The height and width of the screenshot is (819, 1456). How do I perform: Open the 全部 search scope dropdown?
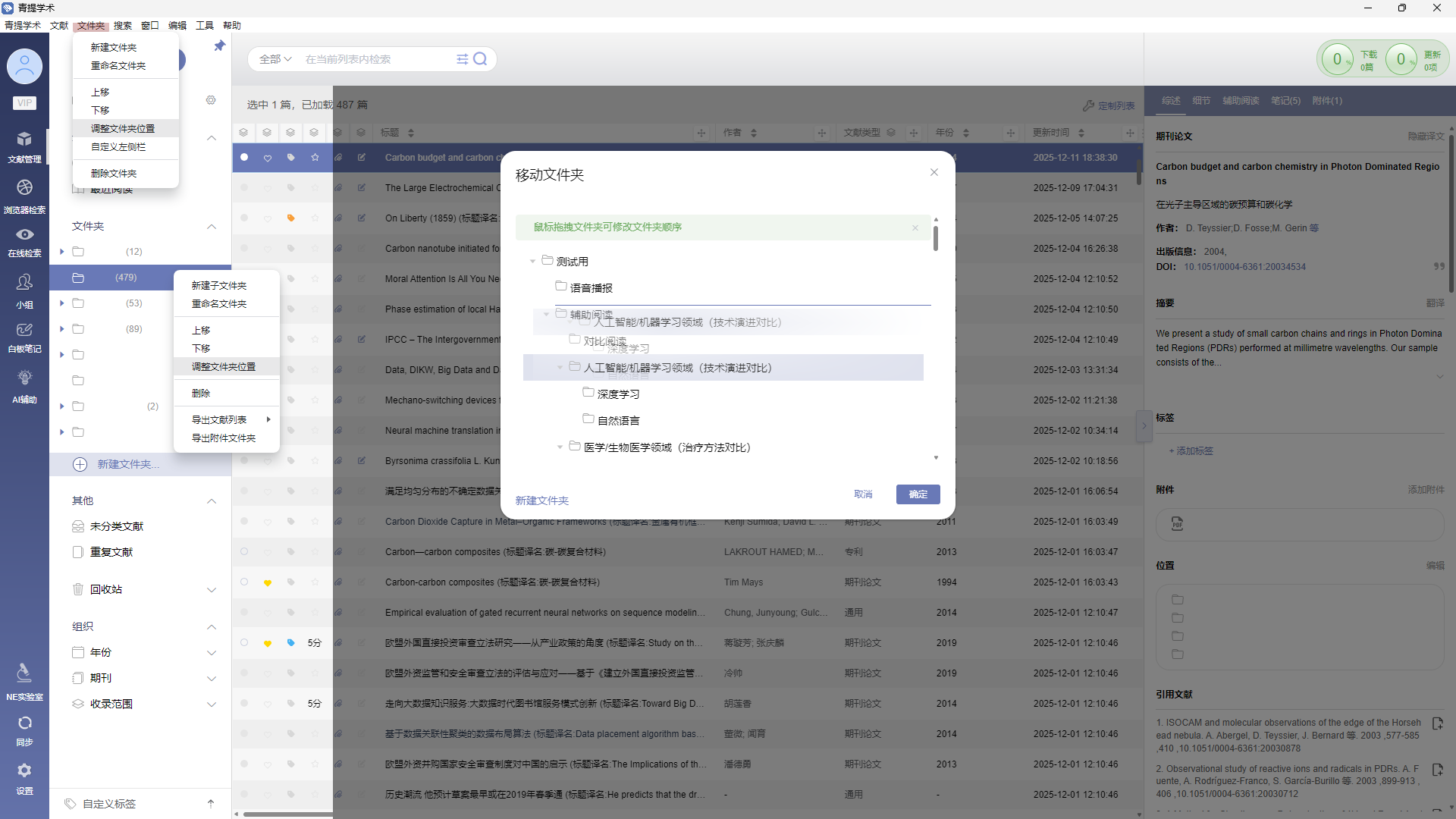(x=275, y=59)
